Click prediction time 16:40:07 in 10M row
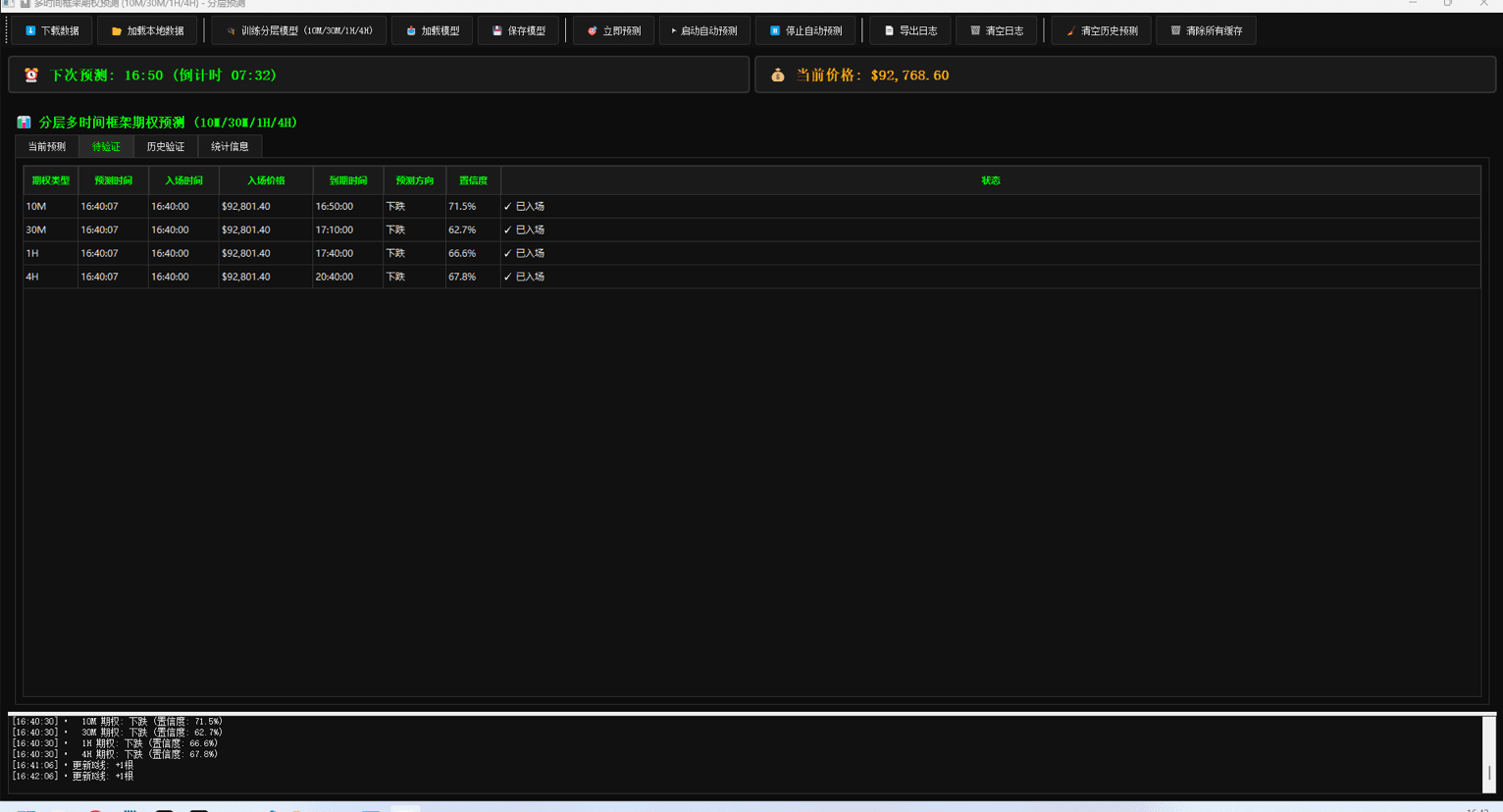The image size is (1503, 812). tap(113, 206)
